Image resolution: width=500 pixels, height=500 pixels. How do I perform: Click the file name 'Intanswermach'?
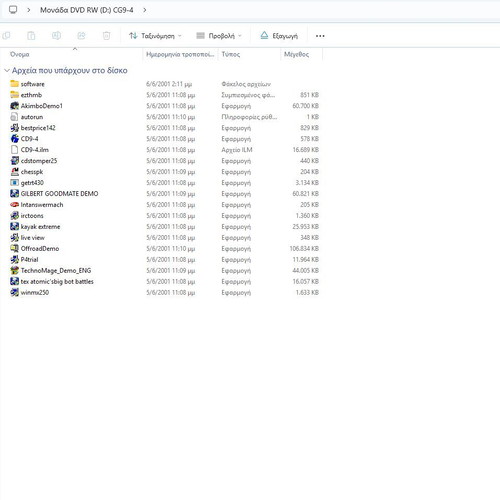42,205
